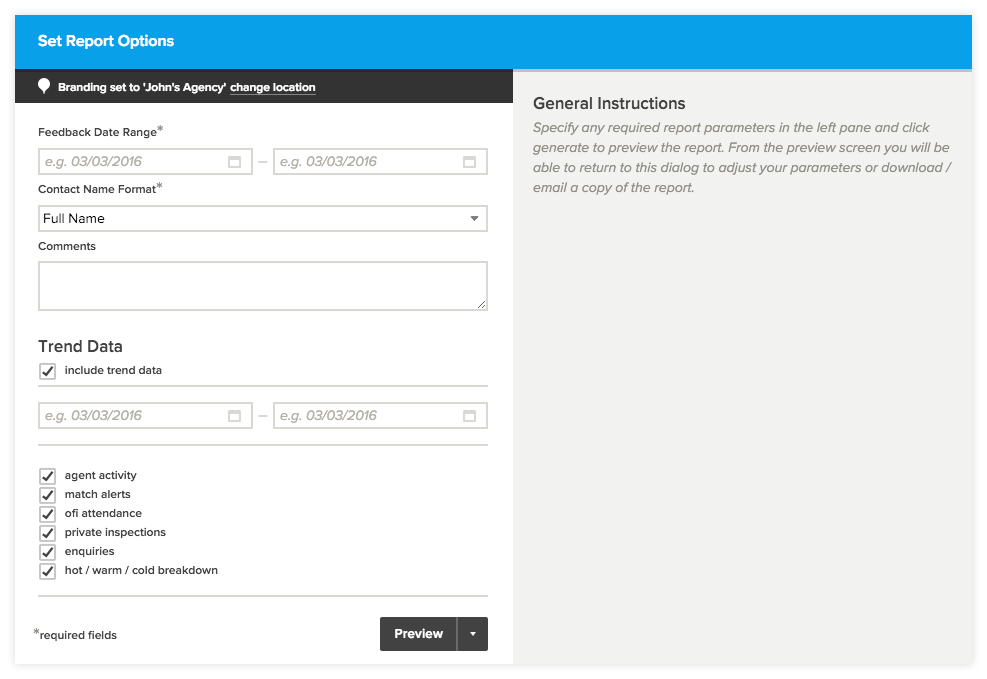Open calendar for Trend Data start date
The image size is (987, 679).
234,416
